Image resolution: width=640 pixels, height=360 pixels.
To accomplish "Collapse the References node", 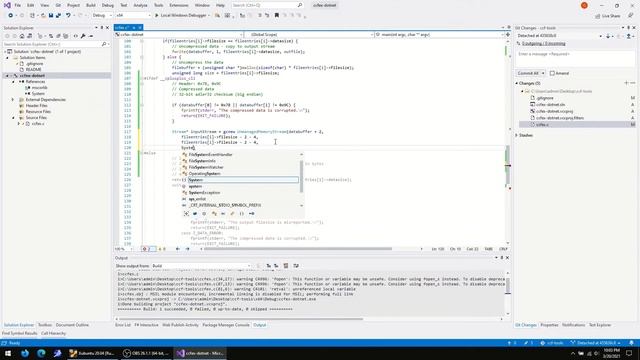I will click(13, 82).
